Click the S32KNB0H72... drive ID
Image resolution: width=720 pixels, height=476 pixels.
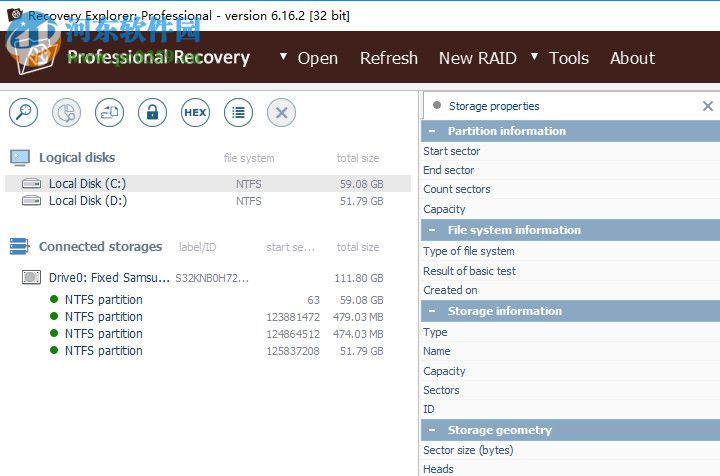click(x=212, y=278)
